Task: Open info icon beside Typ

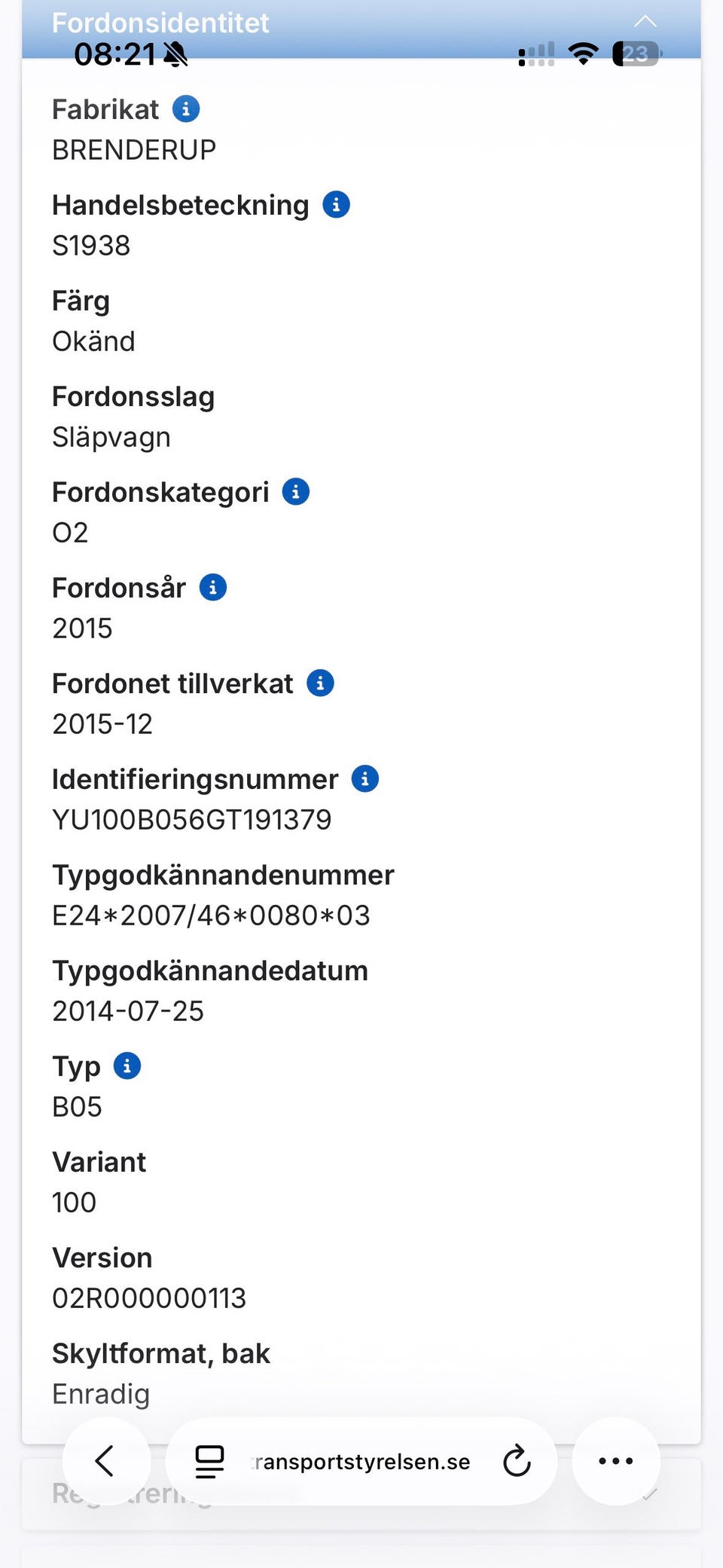Action: [x=127, y=1066]
